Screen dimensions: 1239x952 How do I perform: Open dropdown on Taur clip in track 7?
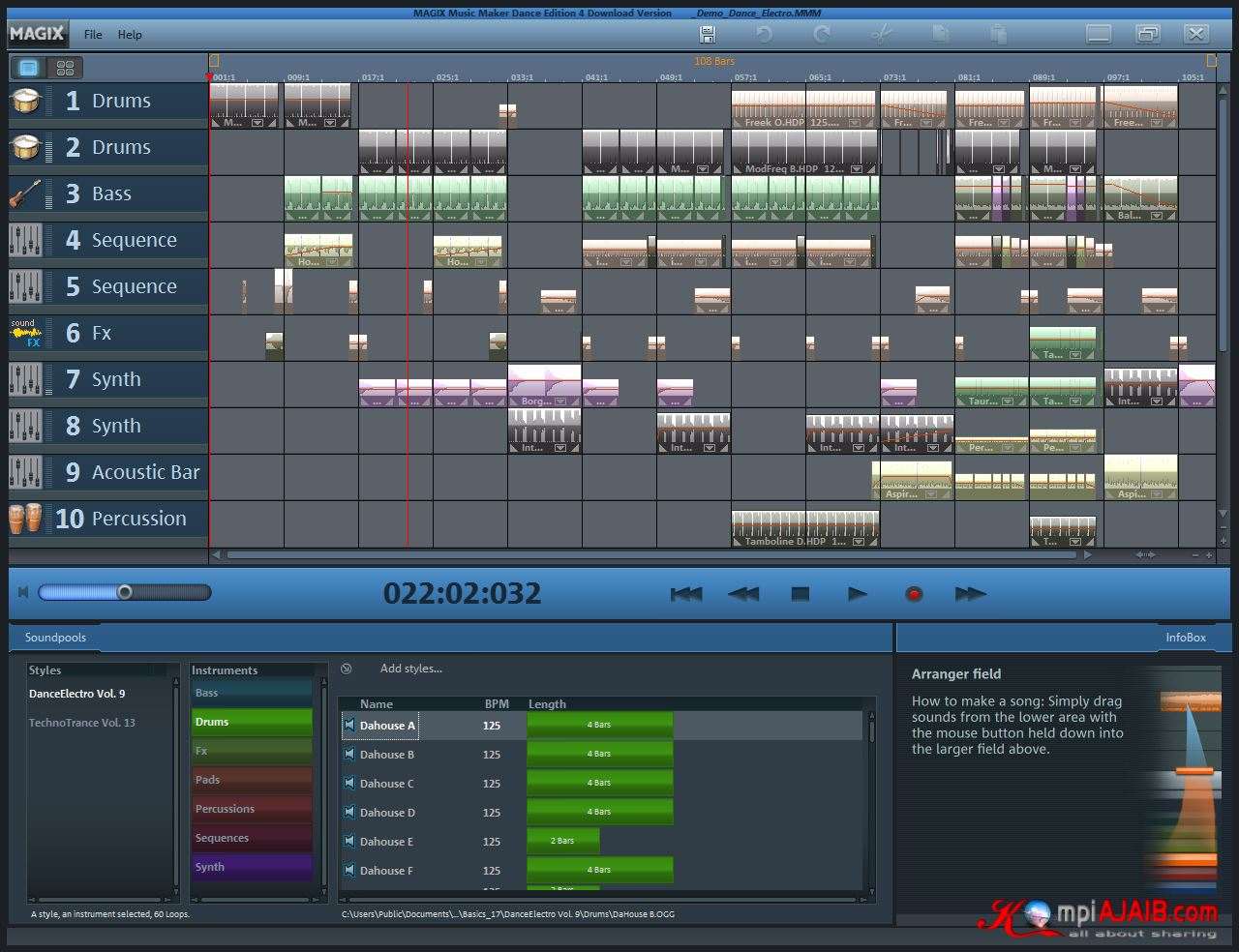1008,402
